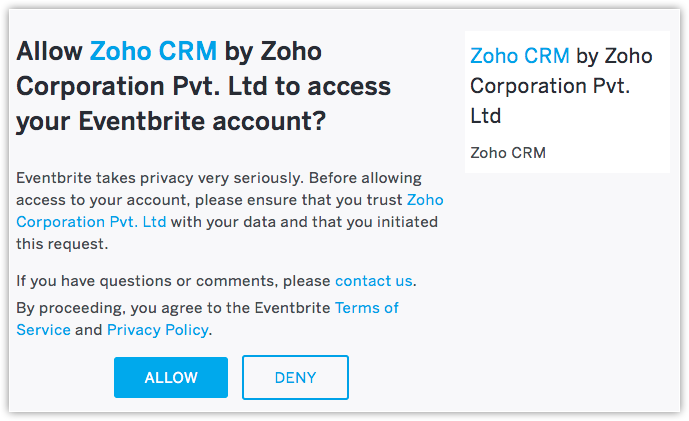
Task: Click the small gray Zoho CRM description text
Action: [507, 153]
